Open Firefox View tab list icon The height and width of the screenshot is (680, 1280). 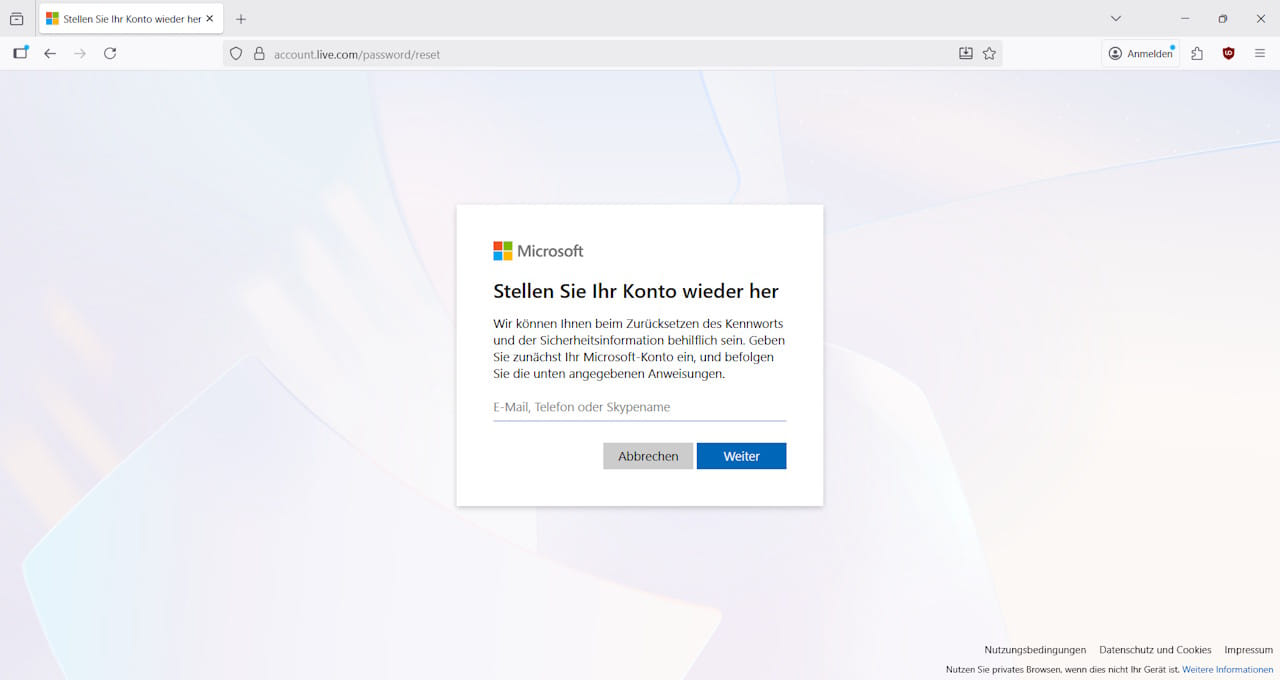click(x=17, y=19)
